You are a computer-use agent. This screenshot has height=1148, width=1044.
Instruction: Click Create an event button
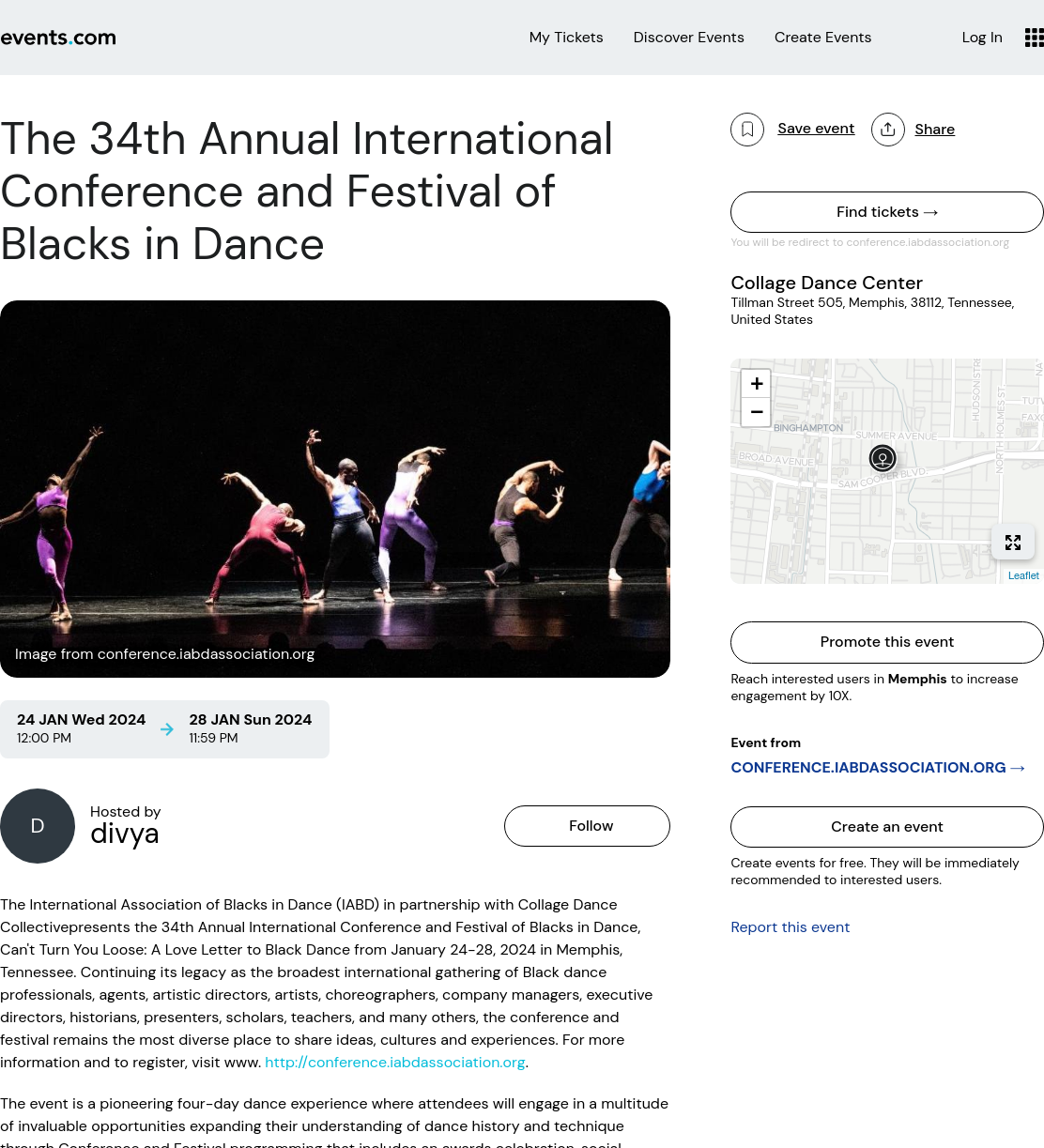click(887, 827)
